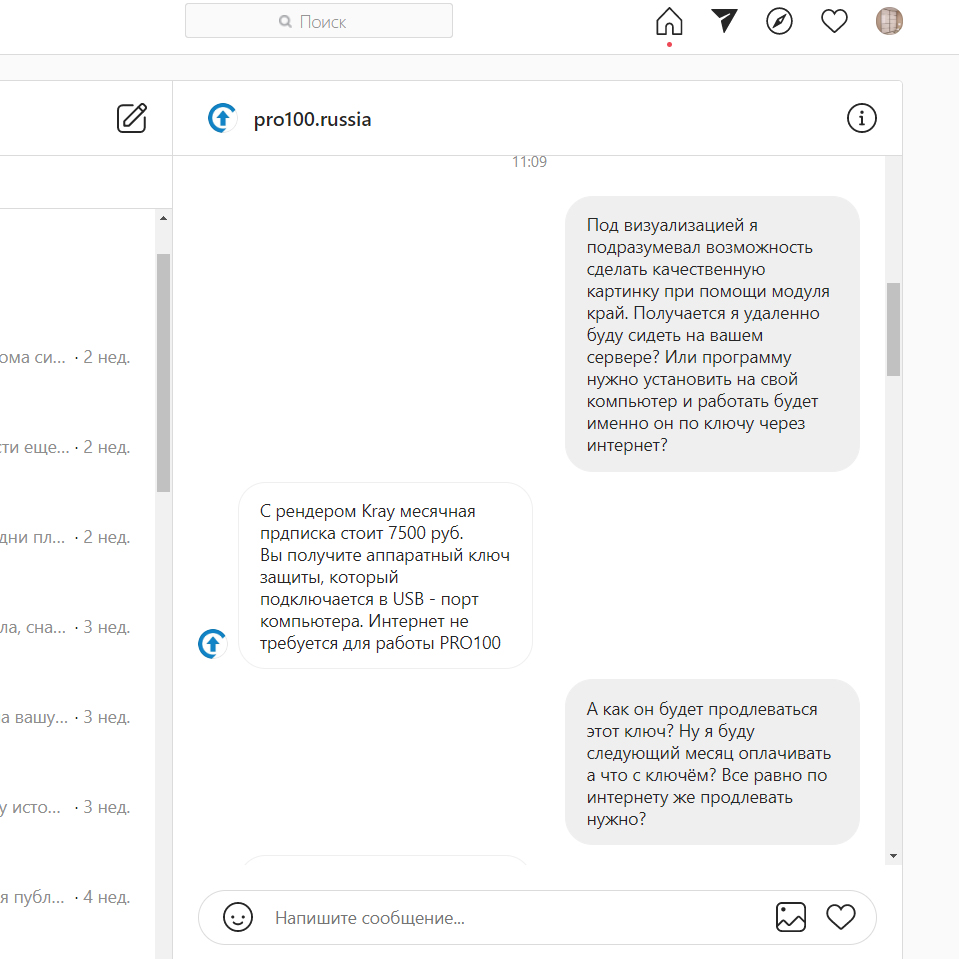Image resolution: width=959 pixels, height=959 pixels.
Task: Click the chat messages scrollbar thumb
Action: (893, 329)
